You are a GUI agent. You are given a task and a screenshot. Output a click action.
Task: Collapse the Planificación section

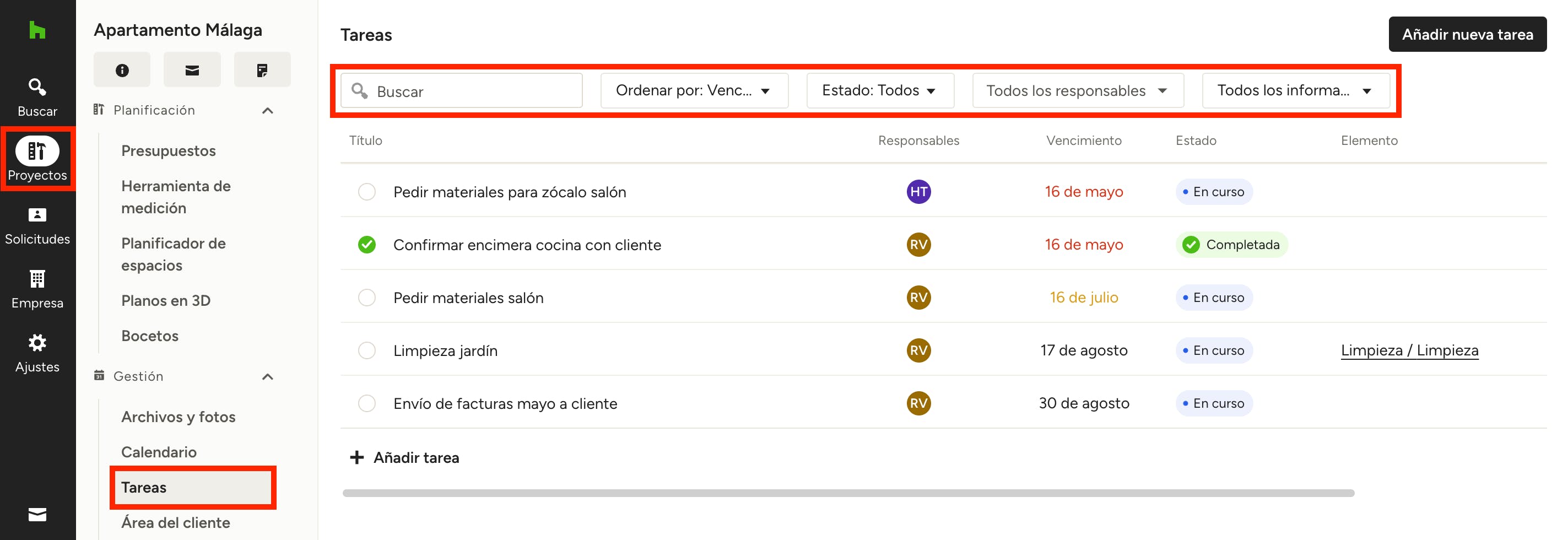[267, 110]
